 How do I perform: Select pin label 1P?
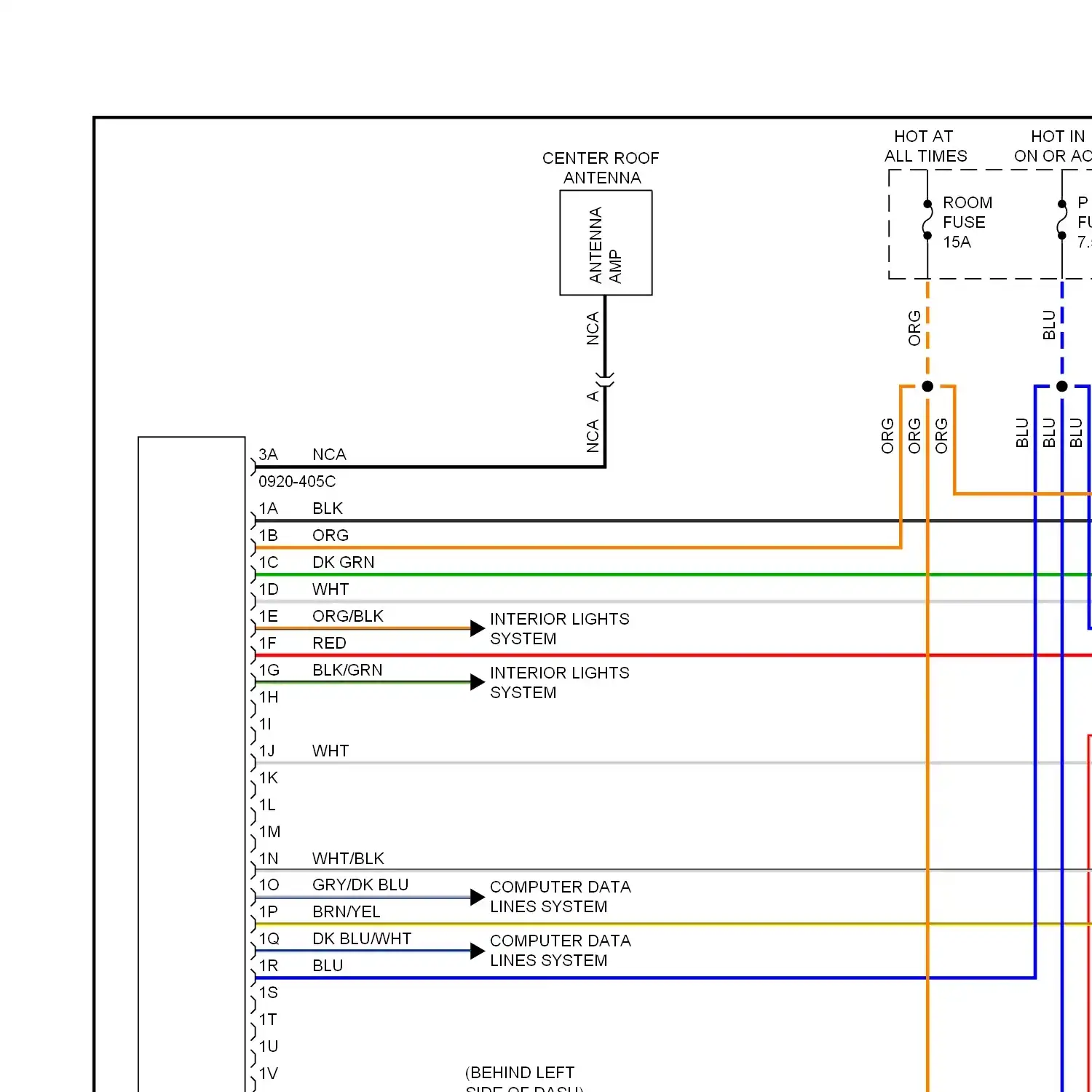tap(269, 912)
